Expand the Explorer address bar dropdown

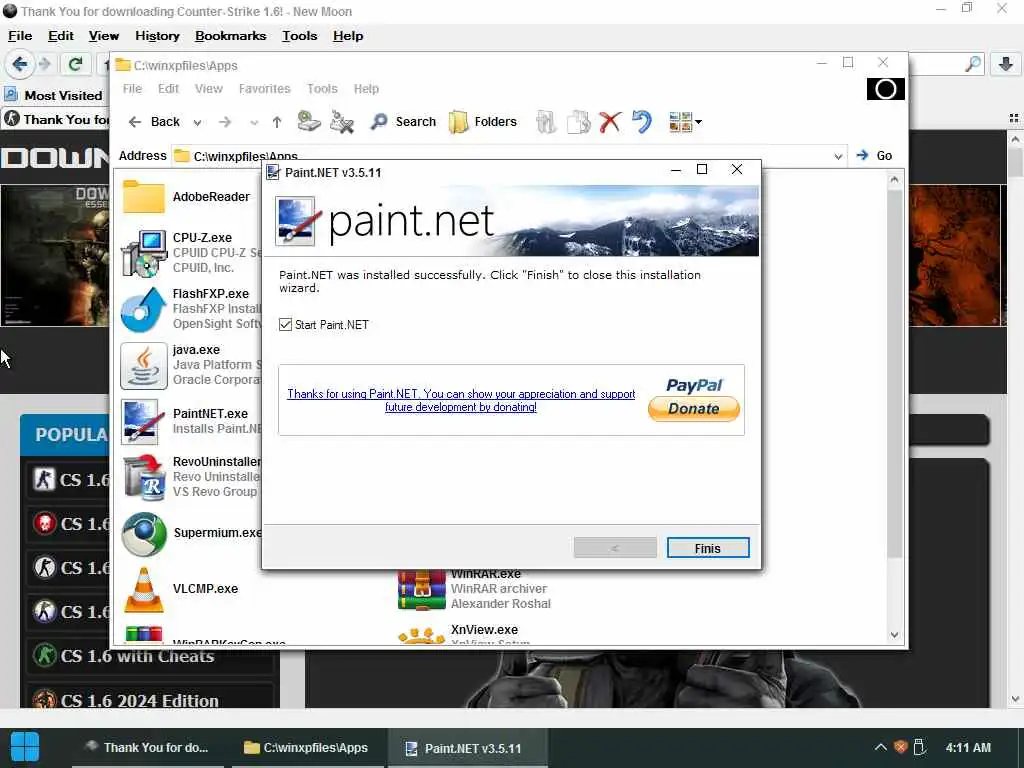pyautogui.click(x=838, y=156)
